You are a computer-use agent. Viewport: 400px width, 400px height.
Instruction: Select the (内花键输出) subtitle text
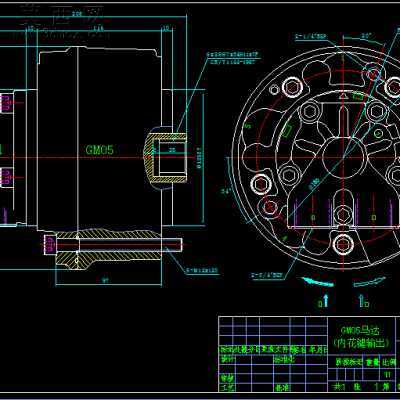361,343
